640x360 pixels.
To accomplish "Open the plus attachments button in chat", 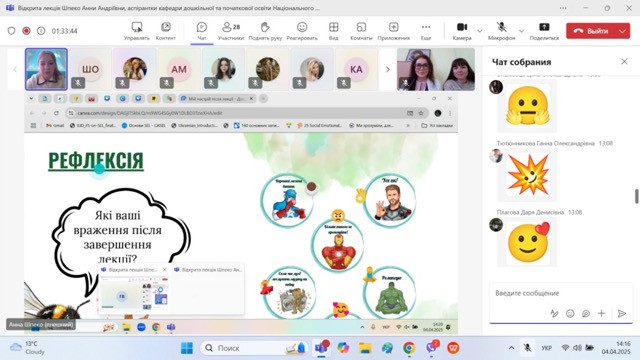I will (601, 313).
